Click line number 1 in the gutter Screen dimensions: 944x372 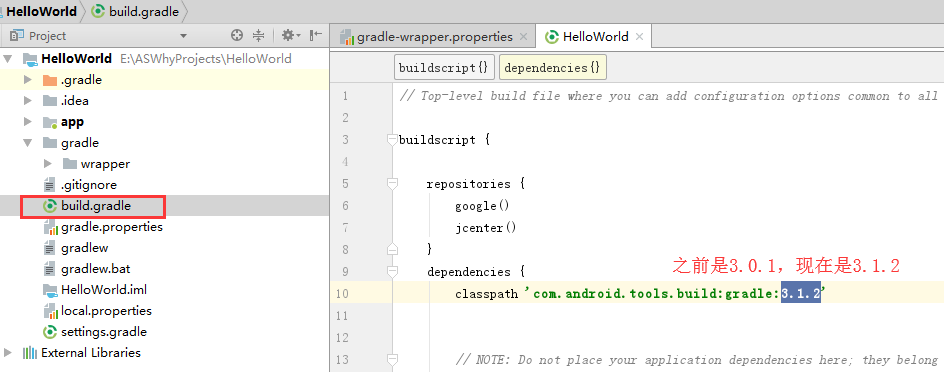point(345,96)
